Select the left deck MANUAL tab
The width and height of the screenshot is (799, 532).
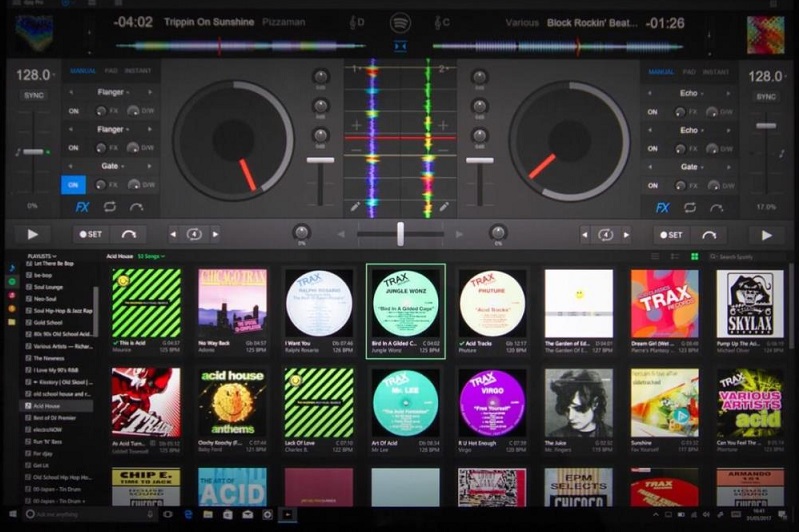click(x=83, y=71)
